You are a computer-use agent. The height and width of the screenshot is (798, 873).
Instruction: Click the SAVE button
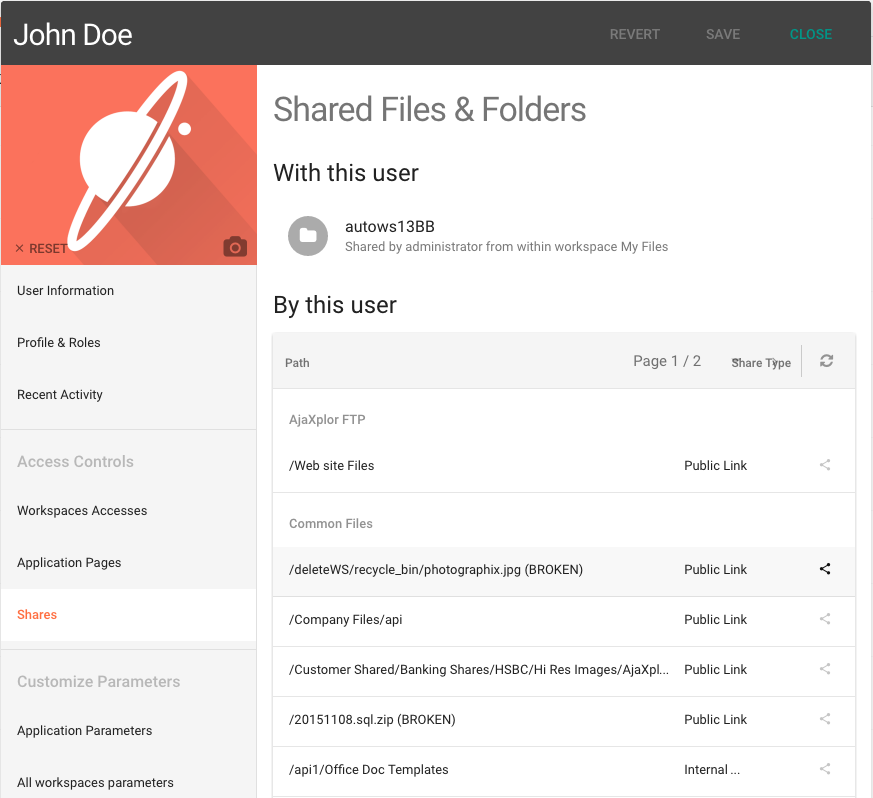click(x=723, y=35)
